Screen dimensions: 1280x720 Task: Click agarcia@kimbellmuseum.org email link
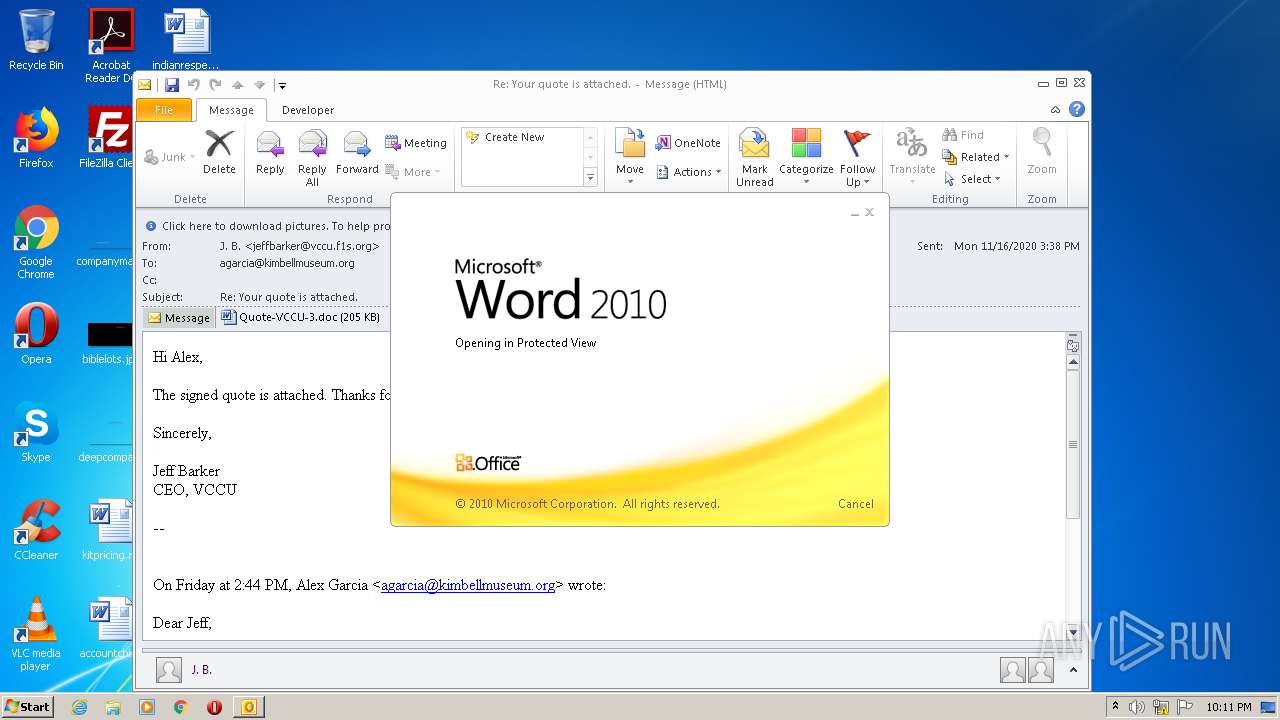(468, 585)
